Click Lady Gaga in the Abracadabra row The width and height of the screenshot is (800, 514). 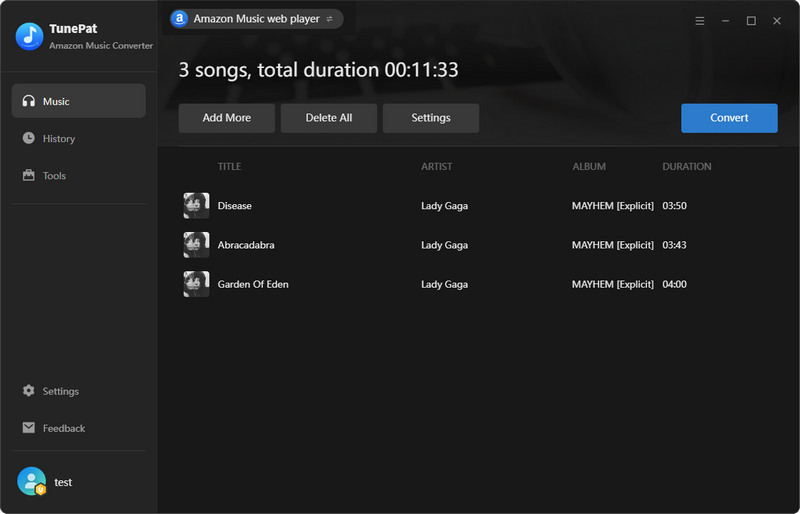(444, 246)
